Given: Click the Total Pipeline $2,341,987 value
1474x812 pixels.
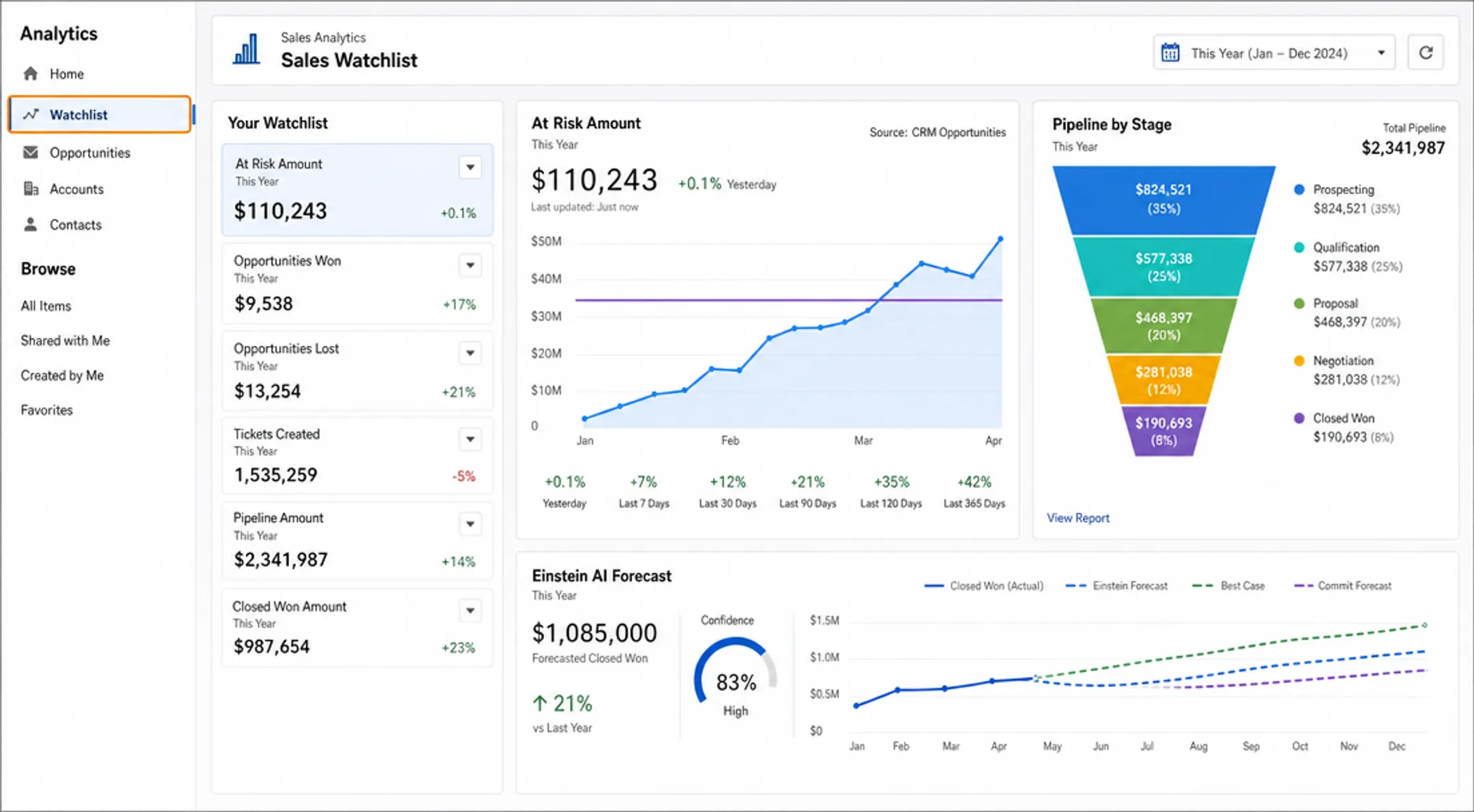Looking at the screenshot, I should [1403, 148].
